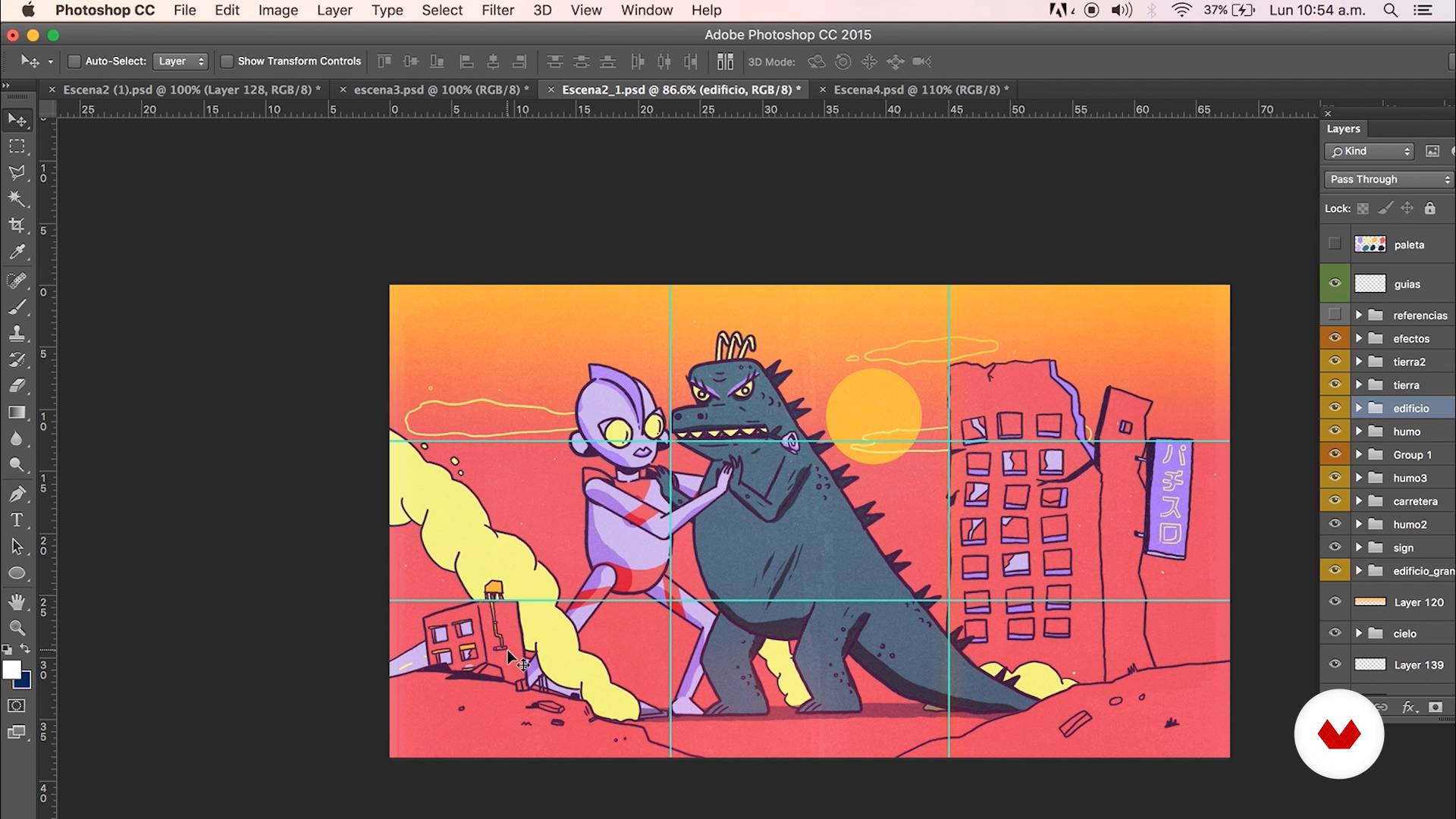Open the layer filter Kind dropdown
Screen dimensions: 1456x819
tap(1370, 151)
